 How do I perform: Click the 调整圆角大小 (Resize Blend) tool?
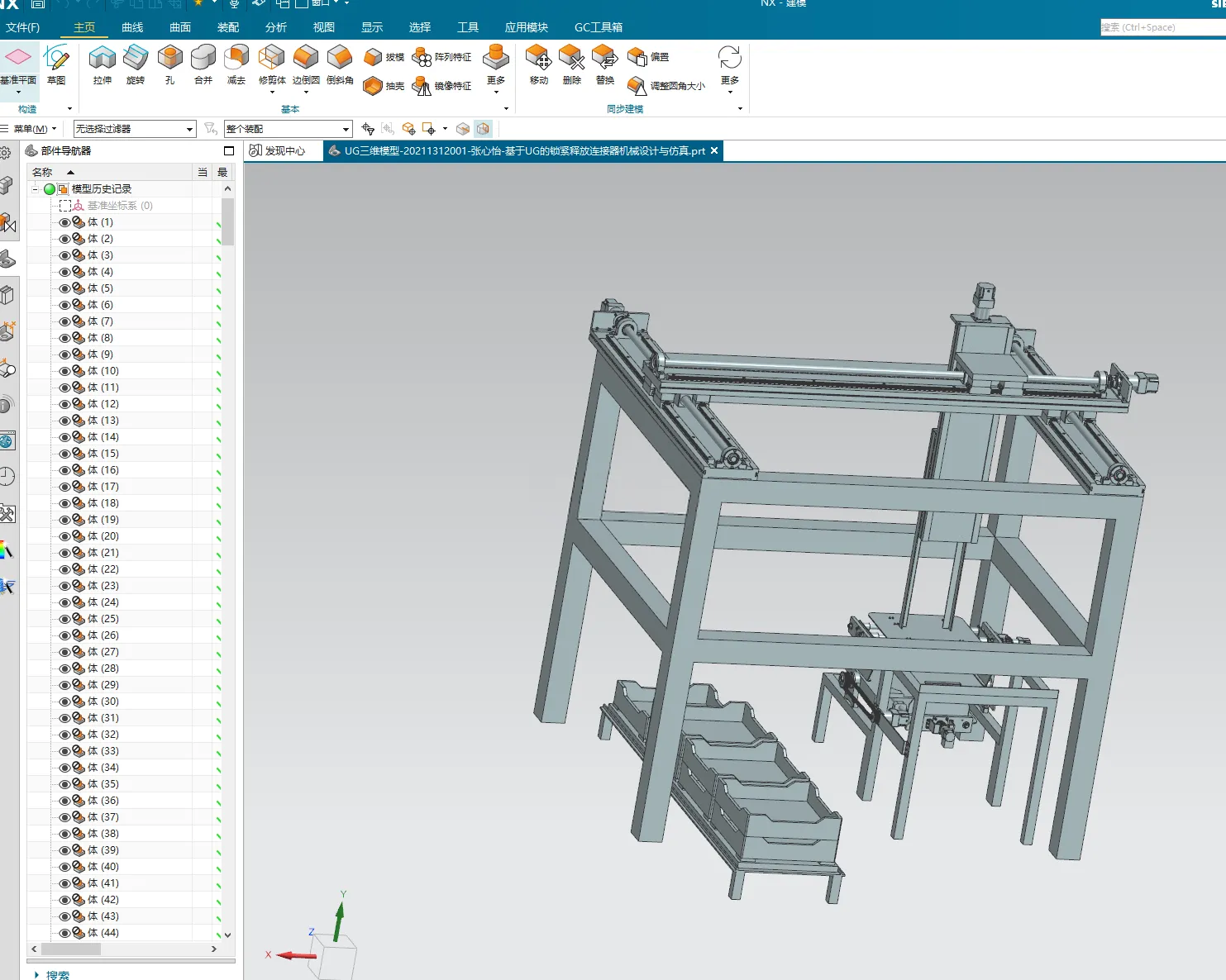tap(666, 86)
